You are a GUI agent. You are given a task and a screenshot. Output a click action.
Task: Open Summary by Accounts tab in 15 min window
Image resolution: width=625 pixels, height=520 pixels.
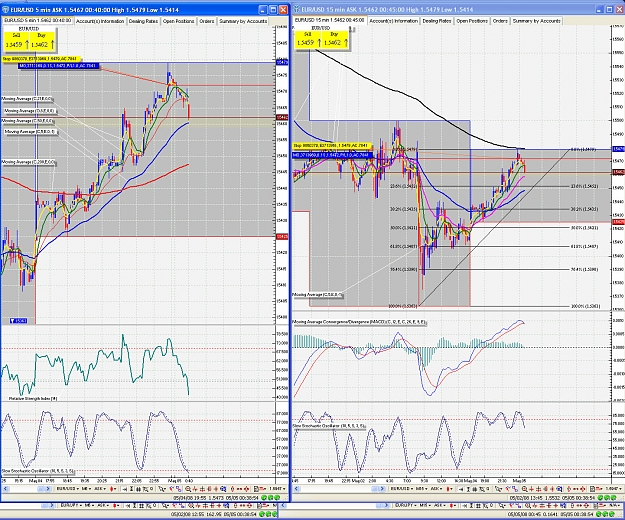[x=537, y=21]
